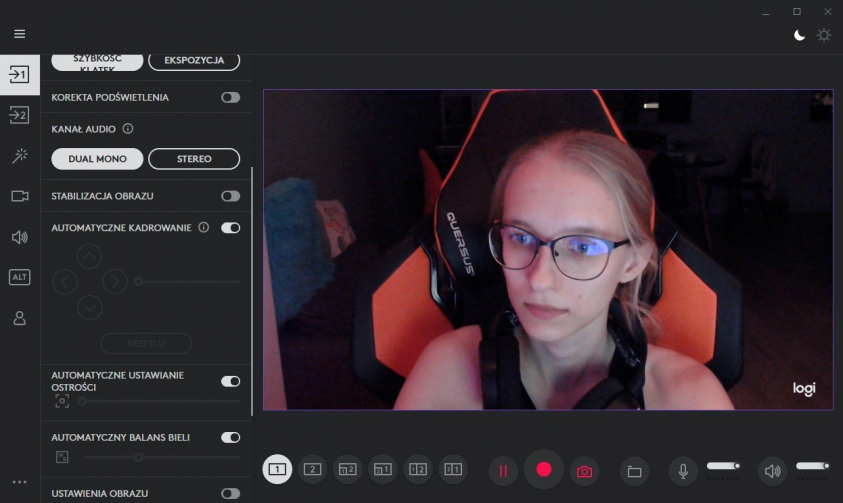Adjust the microphone level slider
Image resolution: width=843 pixels, height=503 pixels.
pyautogui.click(x=723, y=466)
